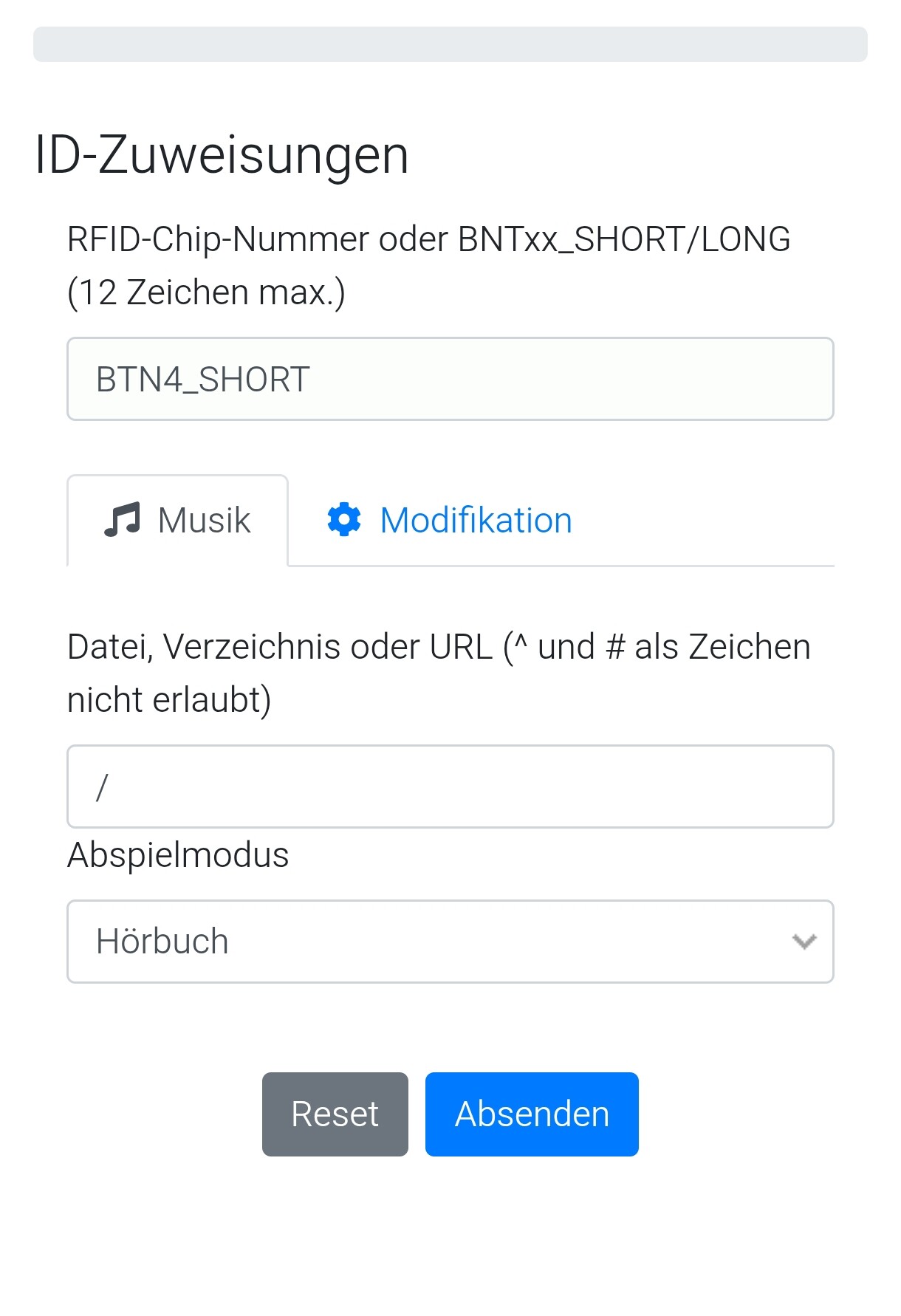
Task: Click the blue gear icon
Action: tap(344, 520)
